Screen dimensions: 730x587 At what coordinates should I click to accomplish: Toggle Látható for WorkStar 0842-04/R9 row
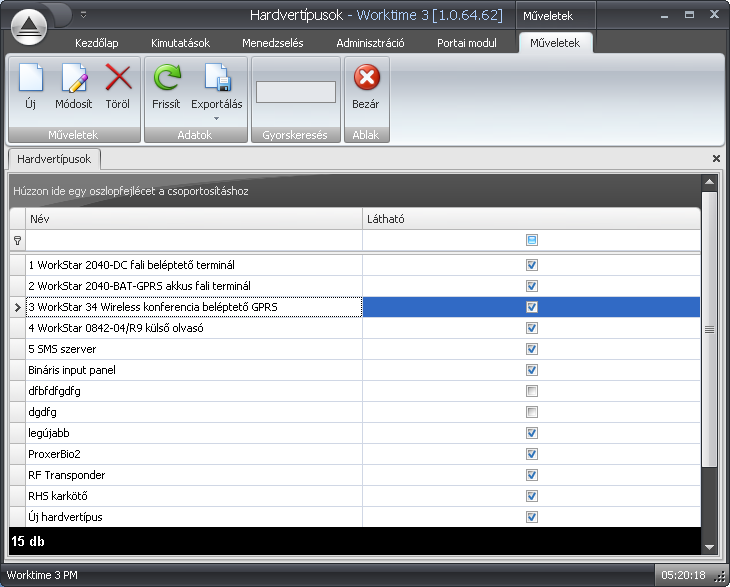pos(532,328)
